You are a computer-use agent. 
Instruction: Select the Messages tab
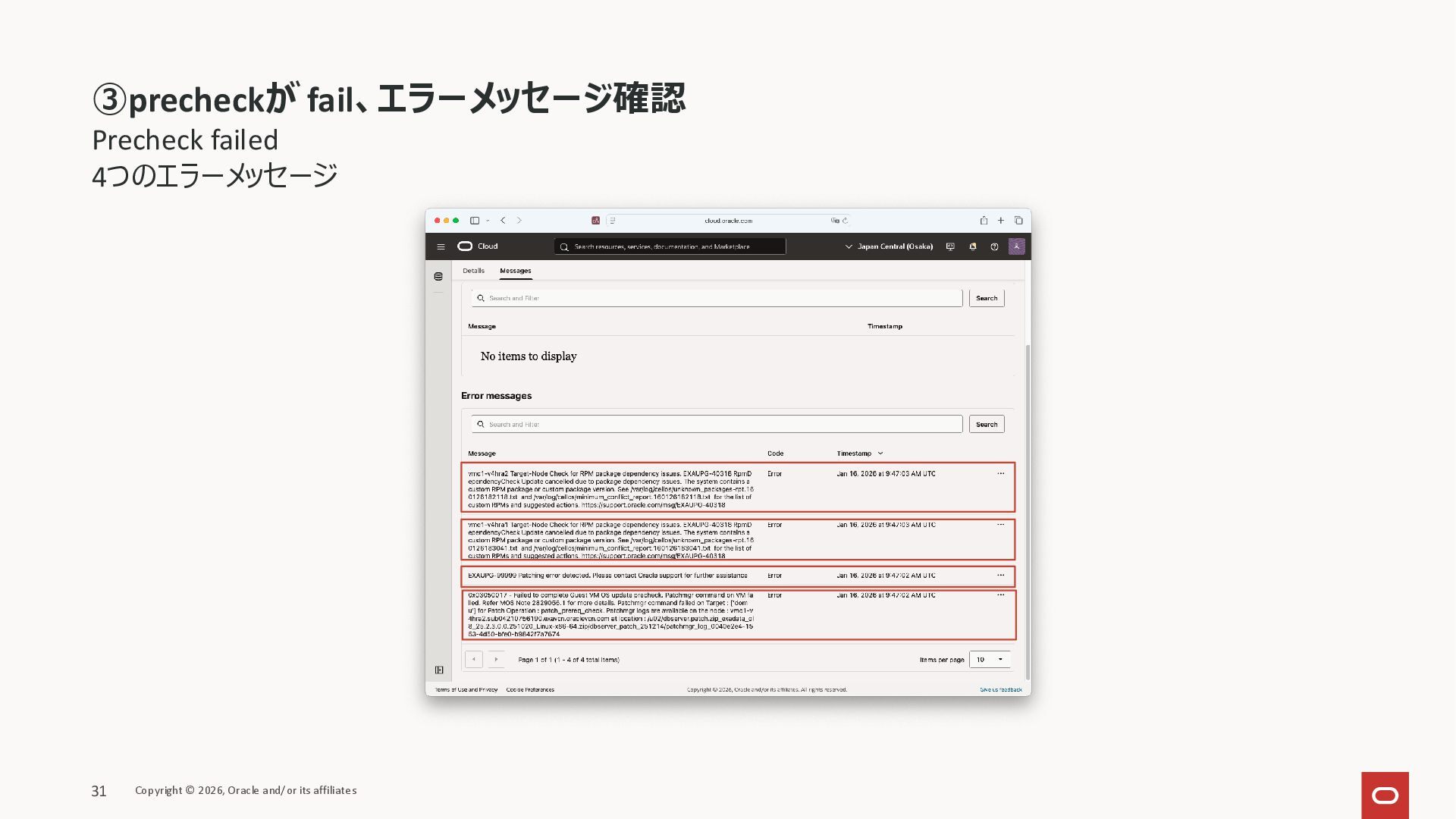515,271
